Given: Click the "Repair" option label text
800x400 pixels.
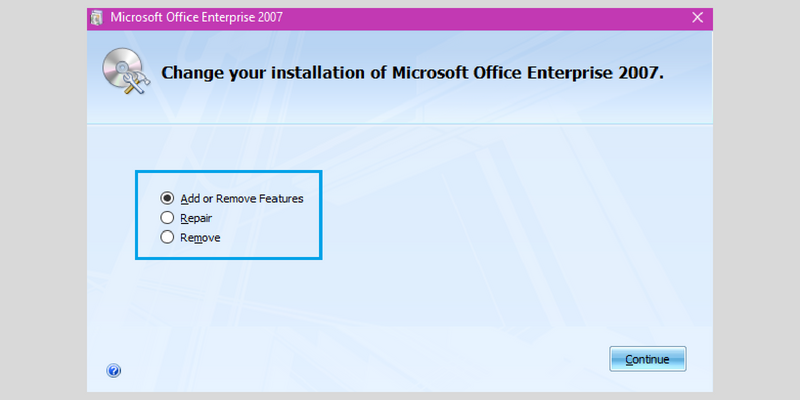Looking at the screenshot, I should 196,218.
